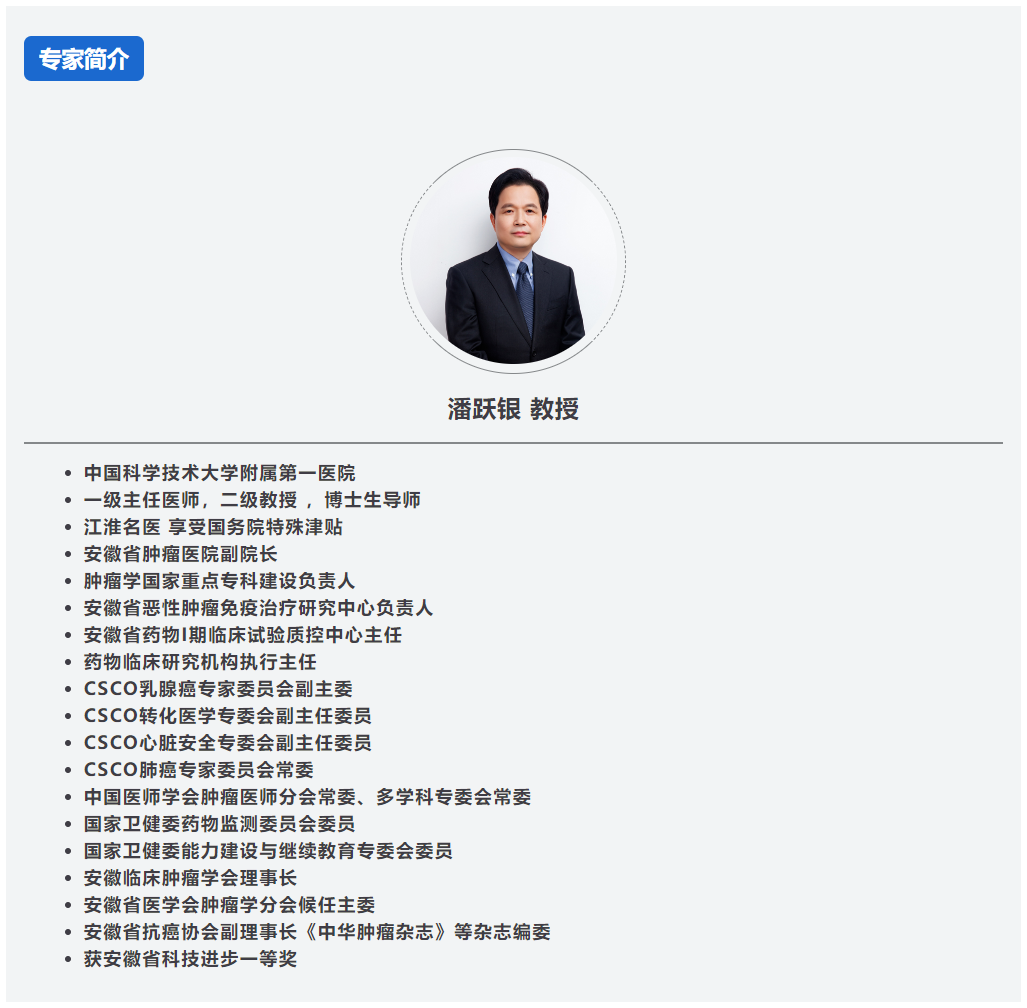Click CSCO转化医学专委会副主任委员 entry
The image size is (1027, 1008).
[x=227, y=716]
